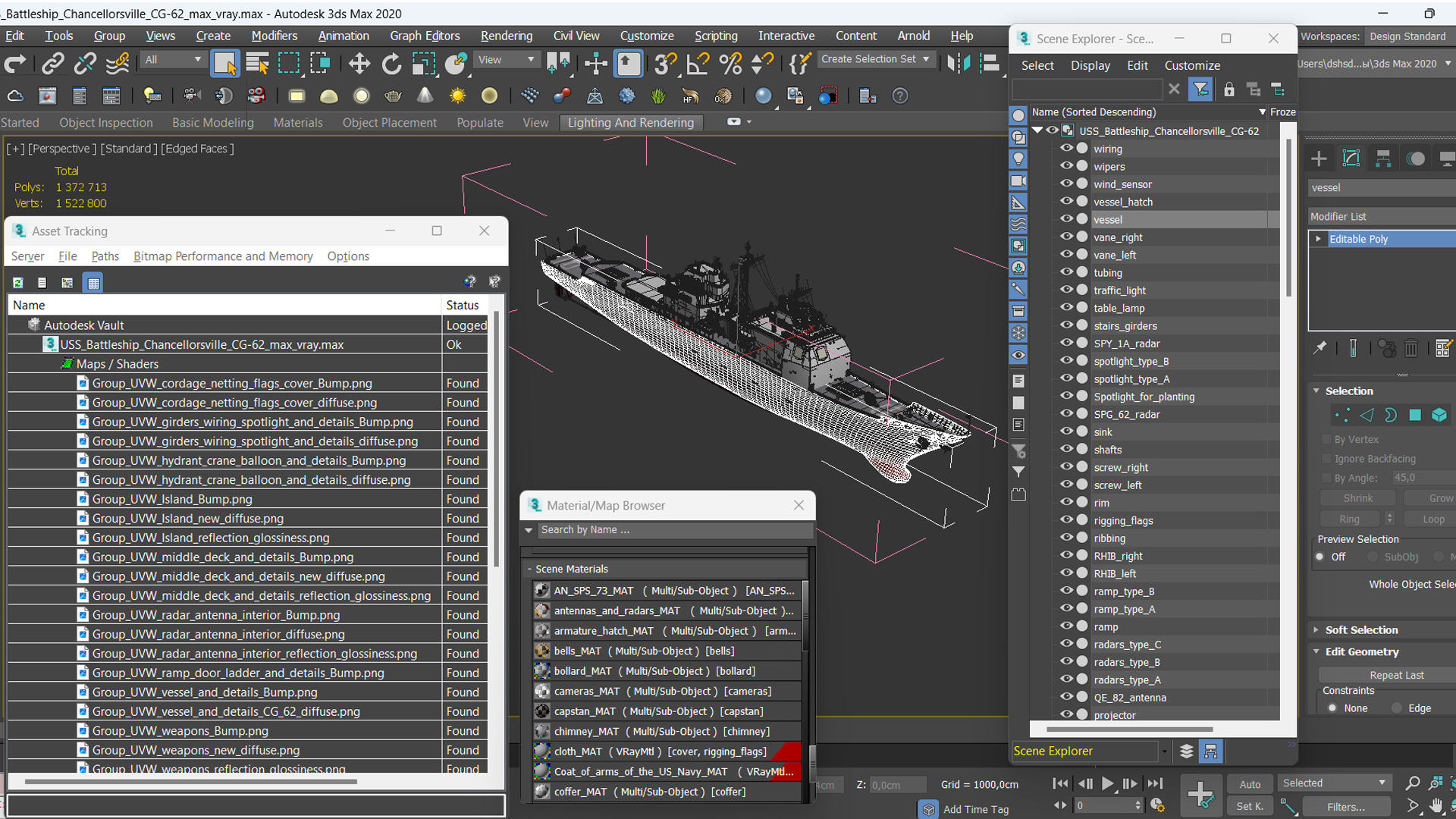Viewport: 1456px width, 819px height.
Task: Select Polygon sub-object level
Action: [x=1414, y=415]
